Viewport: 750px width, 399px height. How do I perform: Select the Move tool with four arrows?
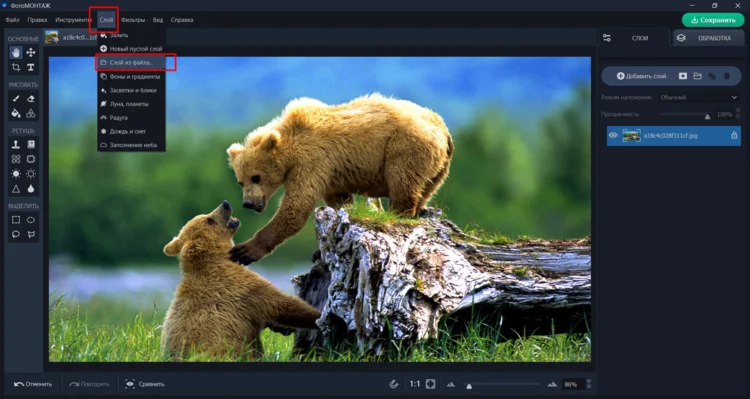click(31, 53)
